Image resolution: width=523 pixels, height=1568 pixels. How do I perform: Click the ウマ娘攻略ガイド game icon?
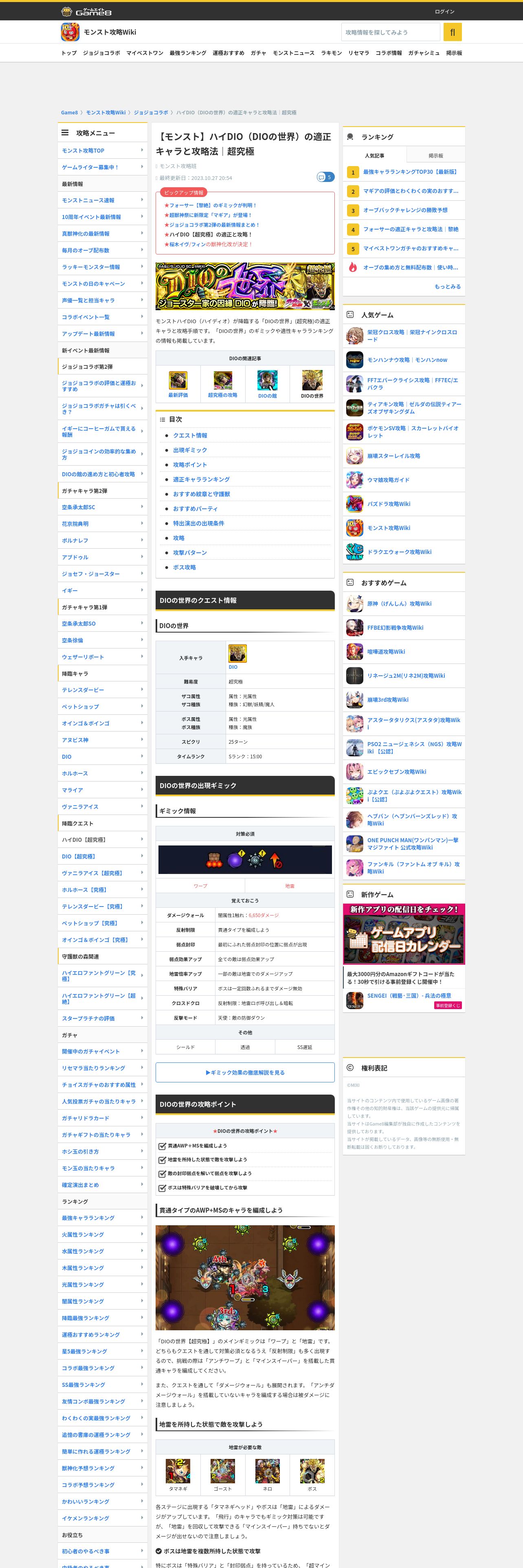coord(355,480)
